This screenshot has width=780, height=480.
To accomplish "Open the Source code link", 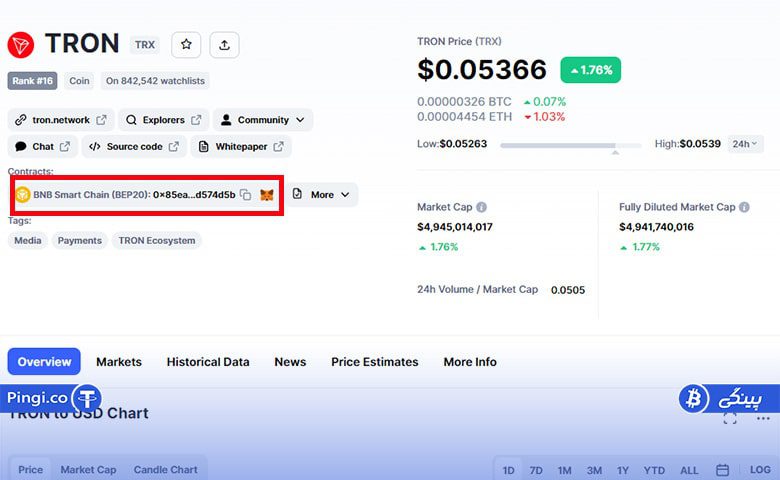I will pyautogui.click(x=134, y=147).
